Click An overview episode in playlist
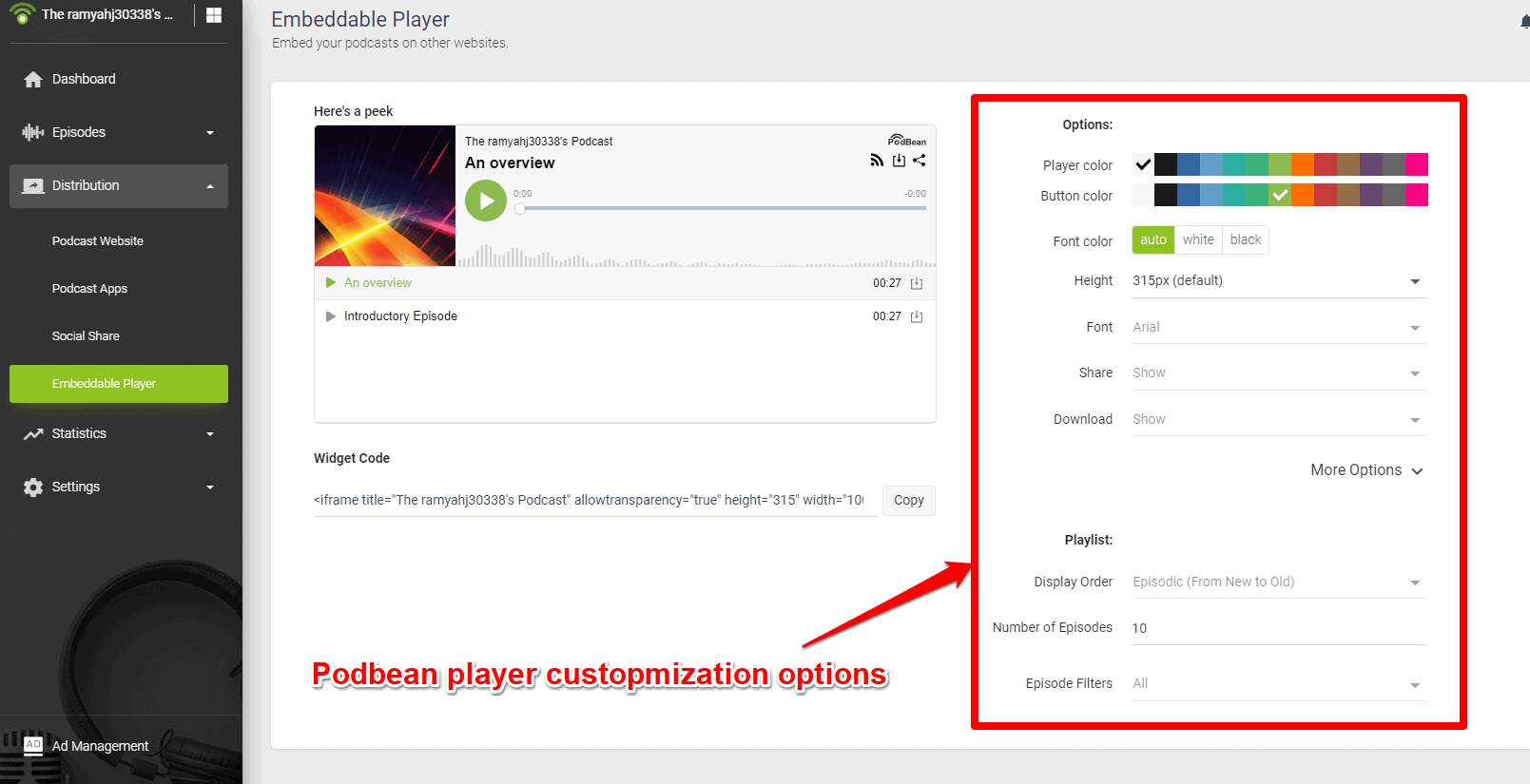The width and height of the screenshot is (1530, 784). click(378, 283)
